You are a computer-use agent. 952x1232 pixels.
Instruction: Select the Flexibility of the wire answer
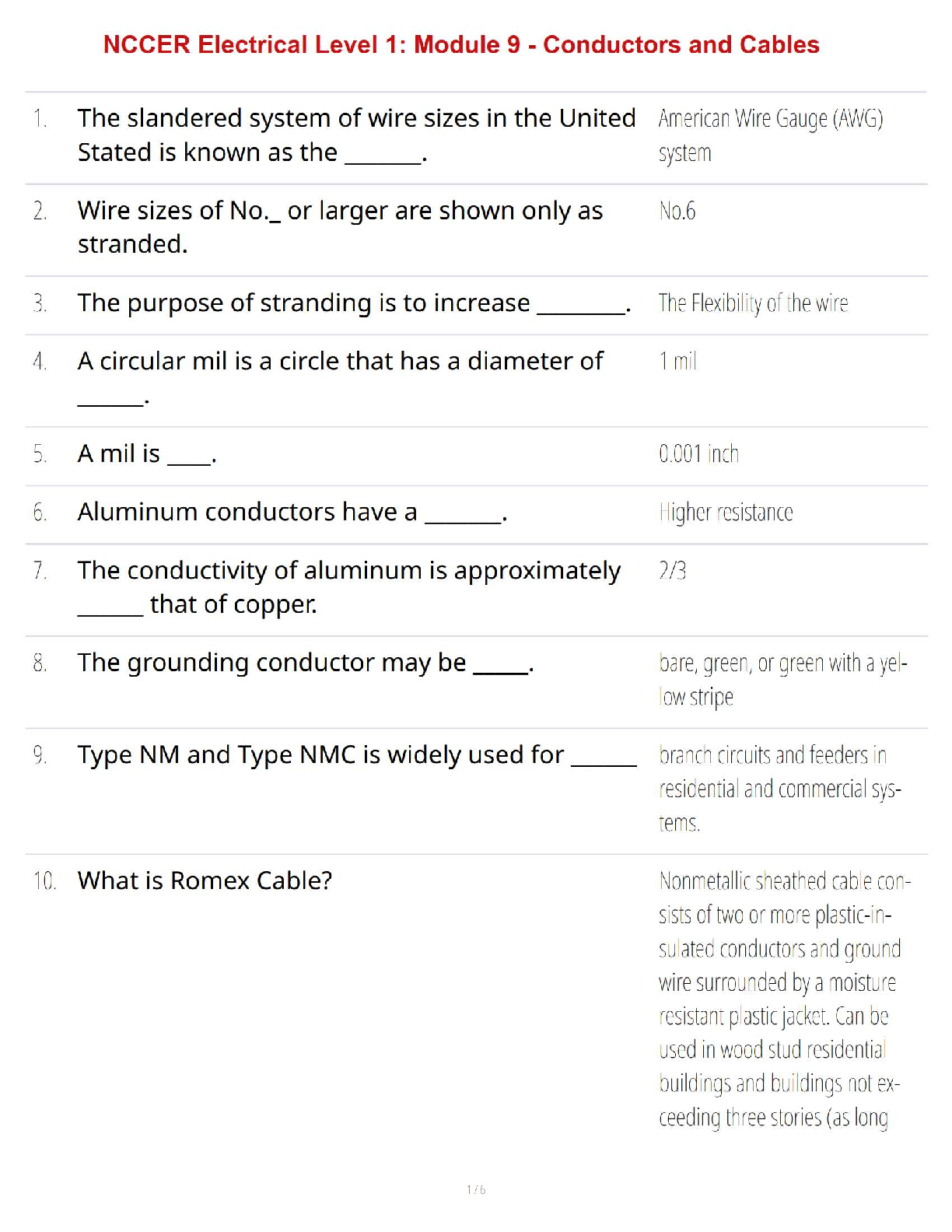pyautogui.click(x=753, y=303)
